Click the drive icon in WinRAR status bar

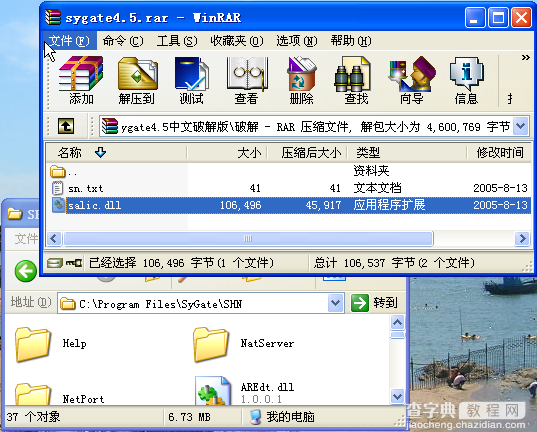pyautogui.click(x=55, y=263)
